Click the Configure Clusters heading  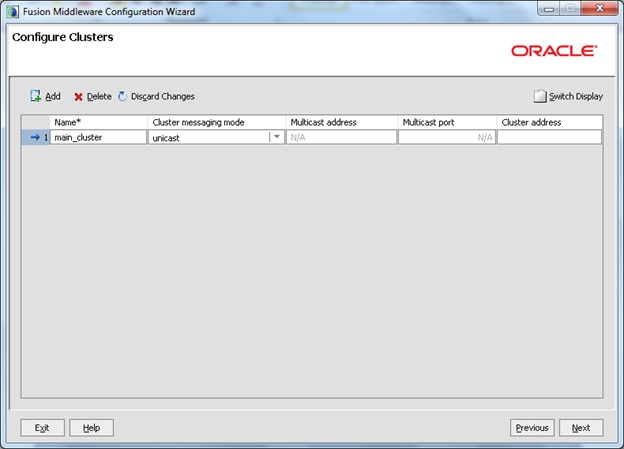pyautogui.click(x=63, y=37)
